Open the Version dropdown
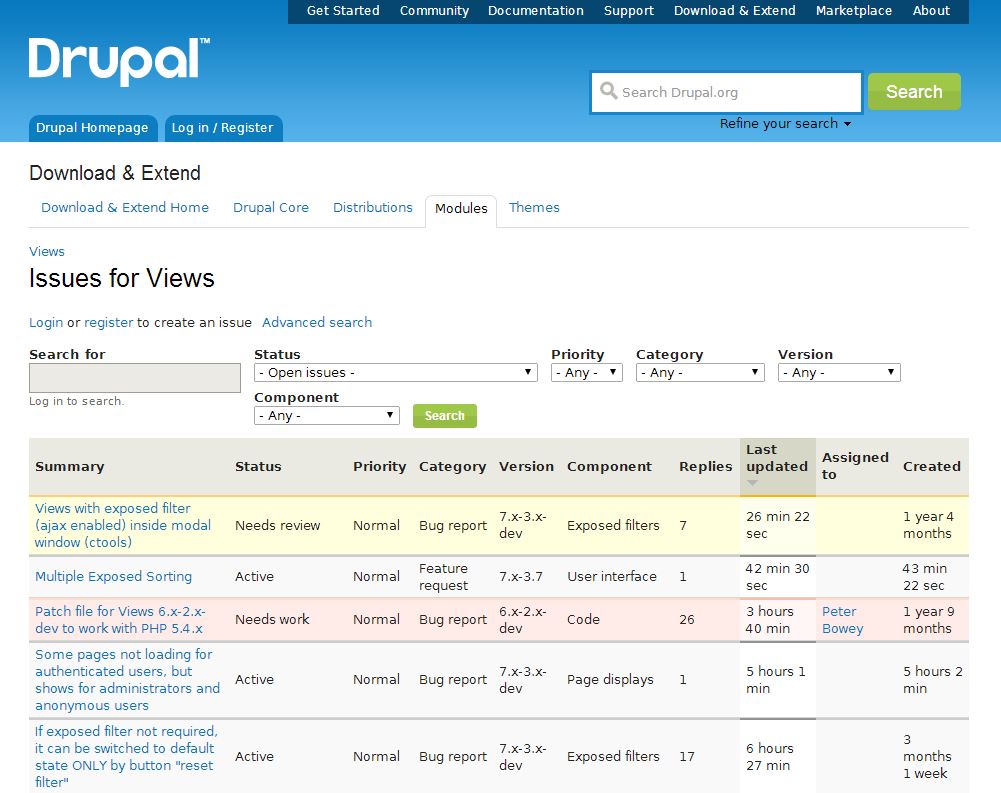This screenshot has height=793, width=1001. pyautogui.click(x=839, y=372)
